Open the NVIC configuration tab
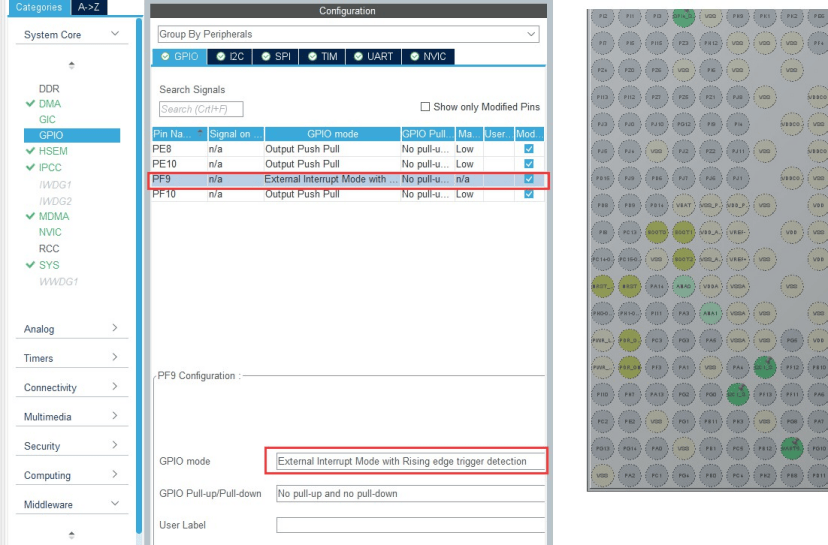Viewport: 828px width, 545px height. [x=428, y=57]
